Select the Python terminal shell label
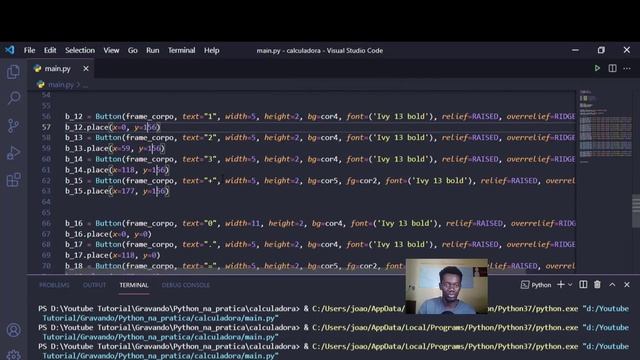Screen dimensions: 640x360 pyautogui.click(x=536, y=284)
